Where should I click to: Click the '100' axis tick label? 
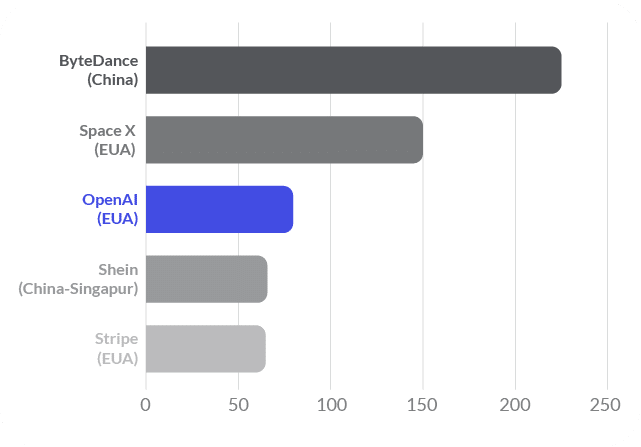point(331,405)
